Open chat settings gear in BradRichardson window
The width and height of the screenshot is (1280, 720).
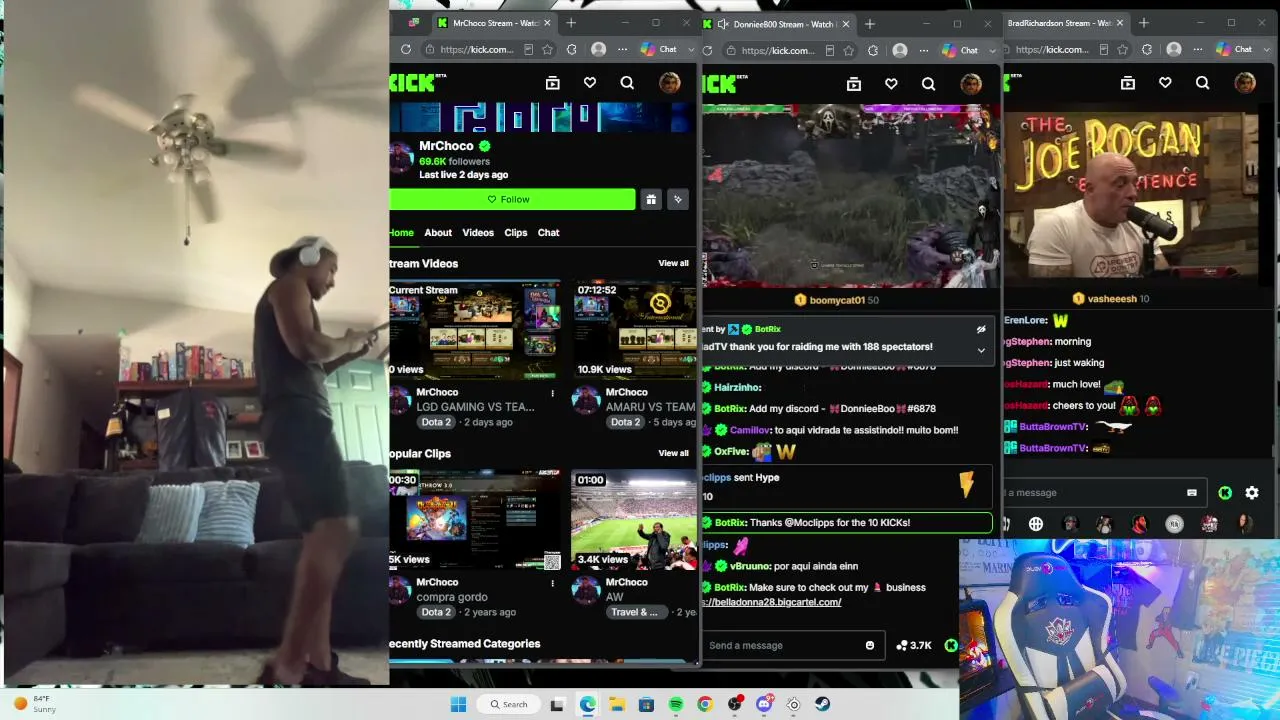coord(1252,493)
